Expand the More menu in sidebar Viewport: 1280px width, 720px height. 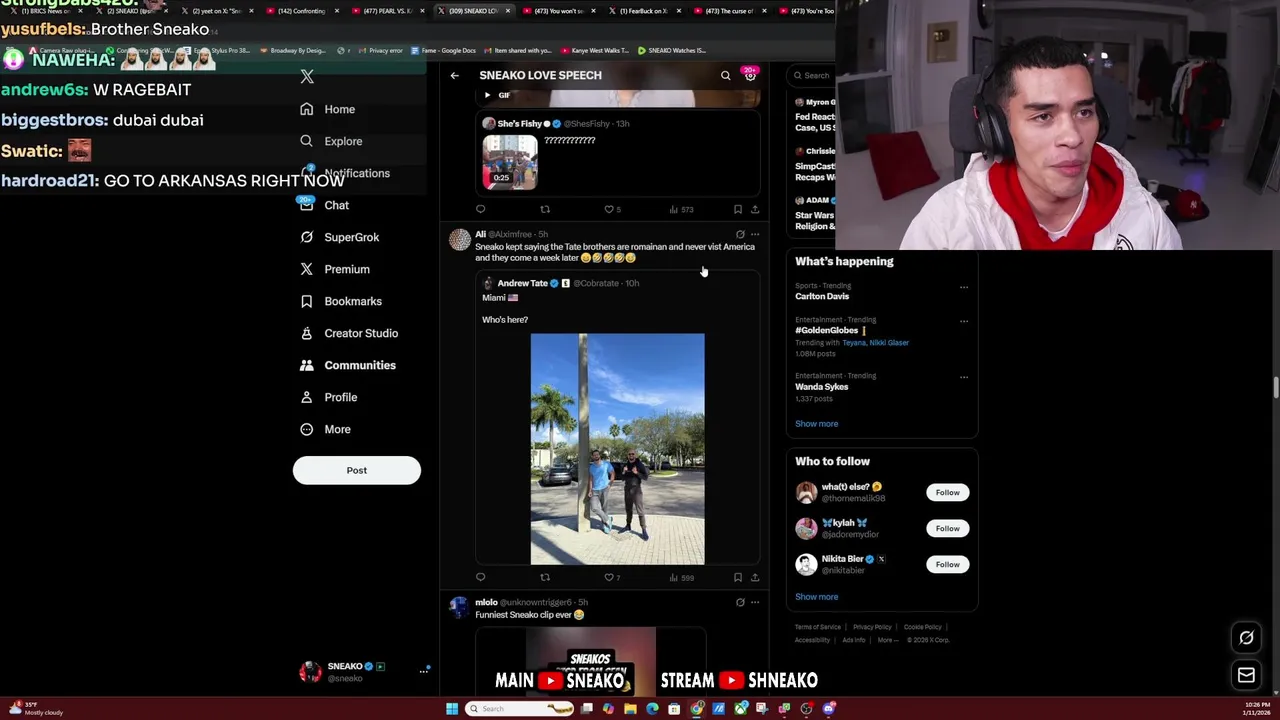[x=325, y=429]
